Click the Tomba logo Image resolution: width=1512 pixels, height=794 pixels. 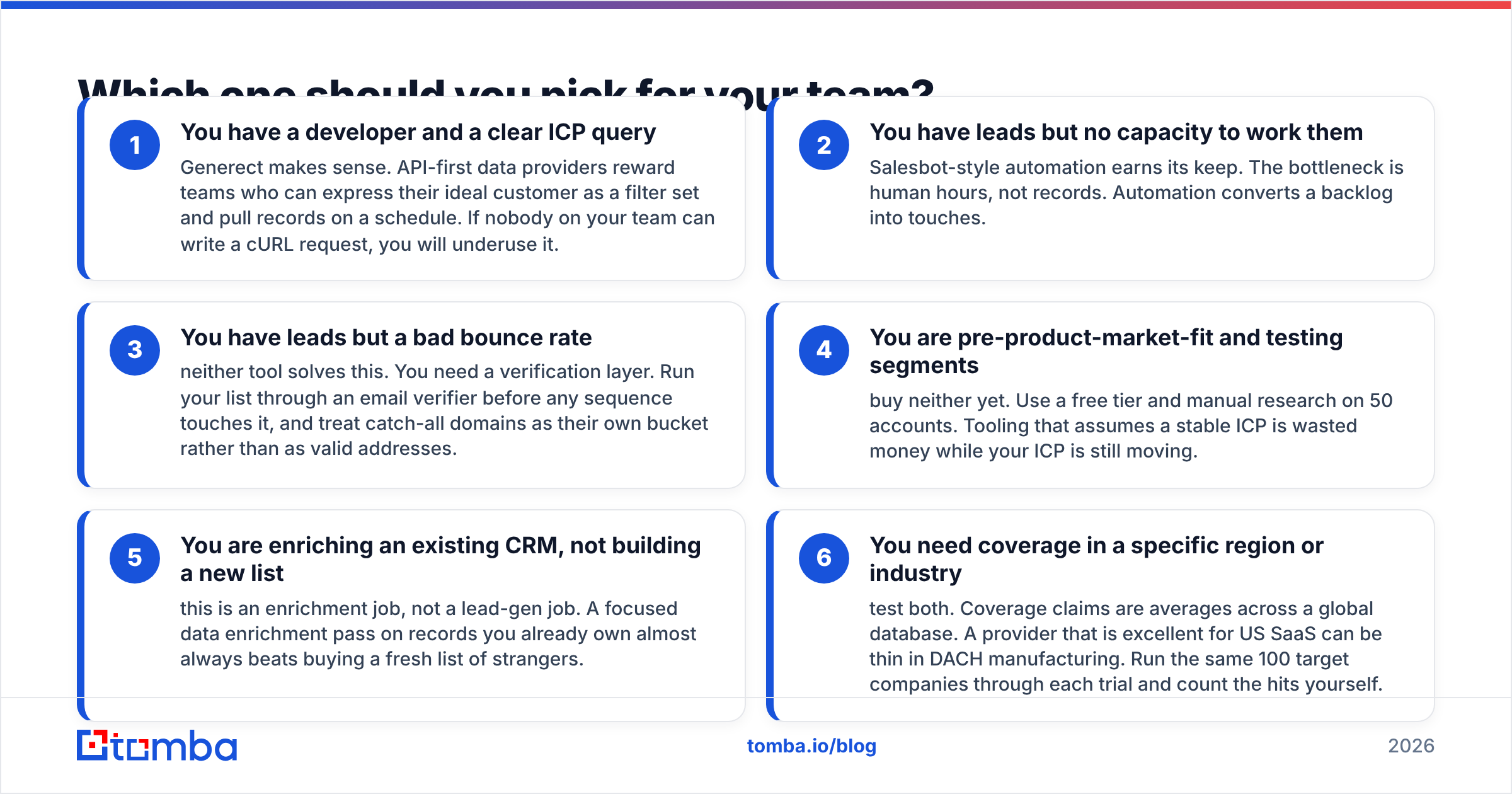coord(157,745)
